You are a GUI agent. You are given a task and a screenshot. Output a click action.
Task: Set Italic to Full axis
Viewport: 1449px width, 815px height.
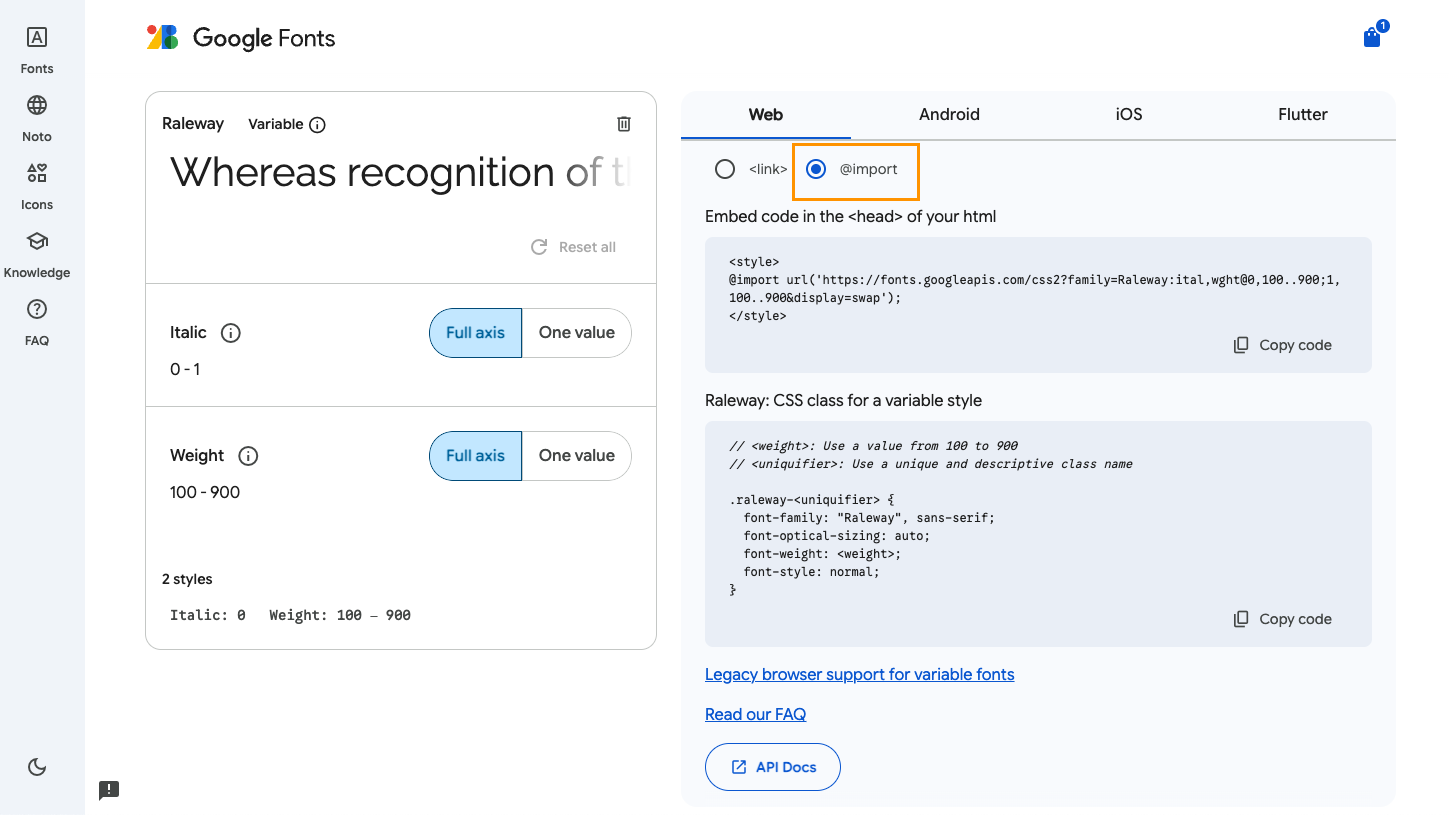click(475, 333)
